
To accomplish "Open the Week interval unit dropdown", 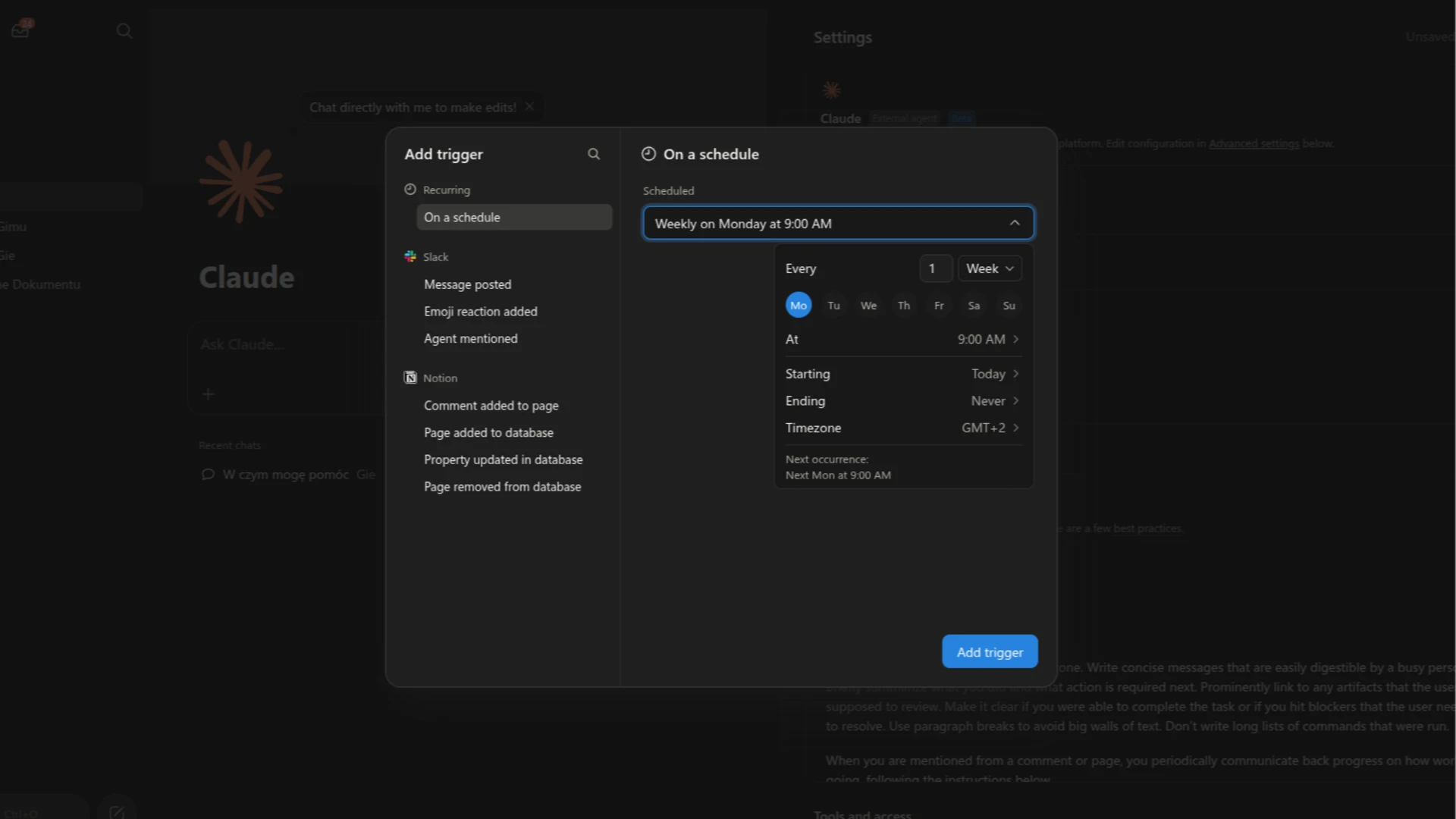I will [x=990, y=268].
